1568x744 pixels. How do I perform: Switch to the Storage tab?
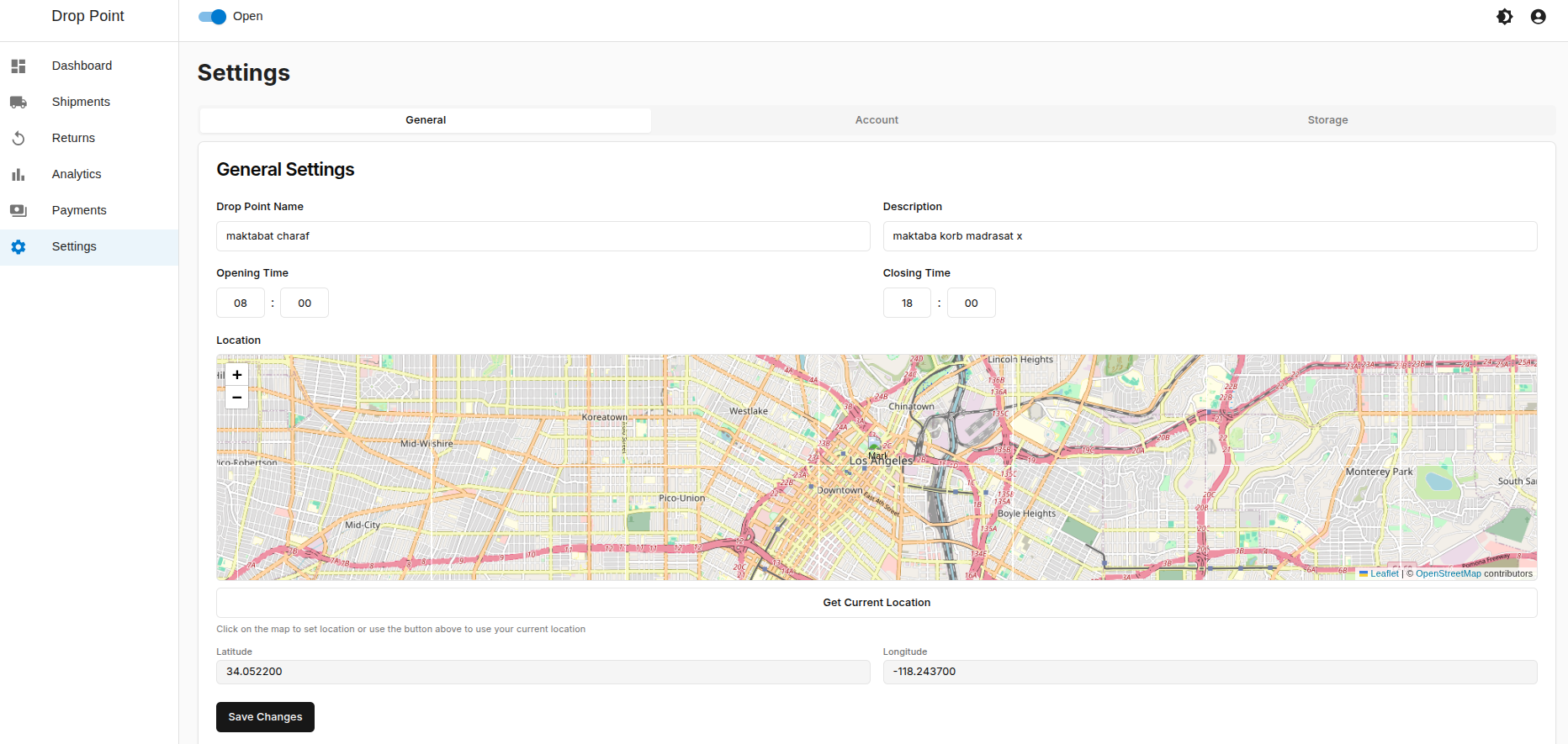coord(1327,120)
